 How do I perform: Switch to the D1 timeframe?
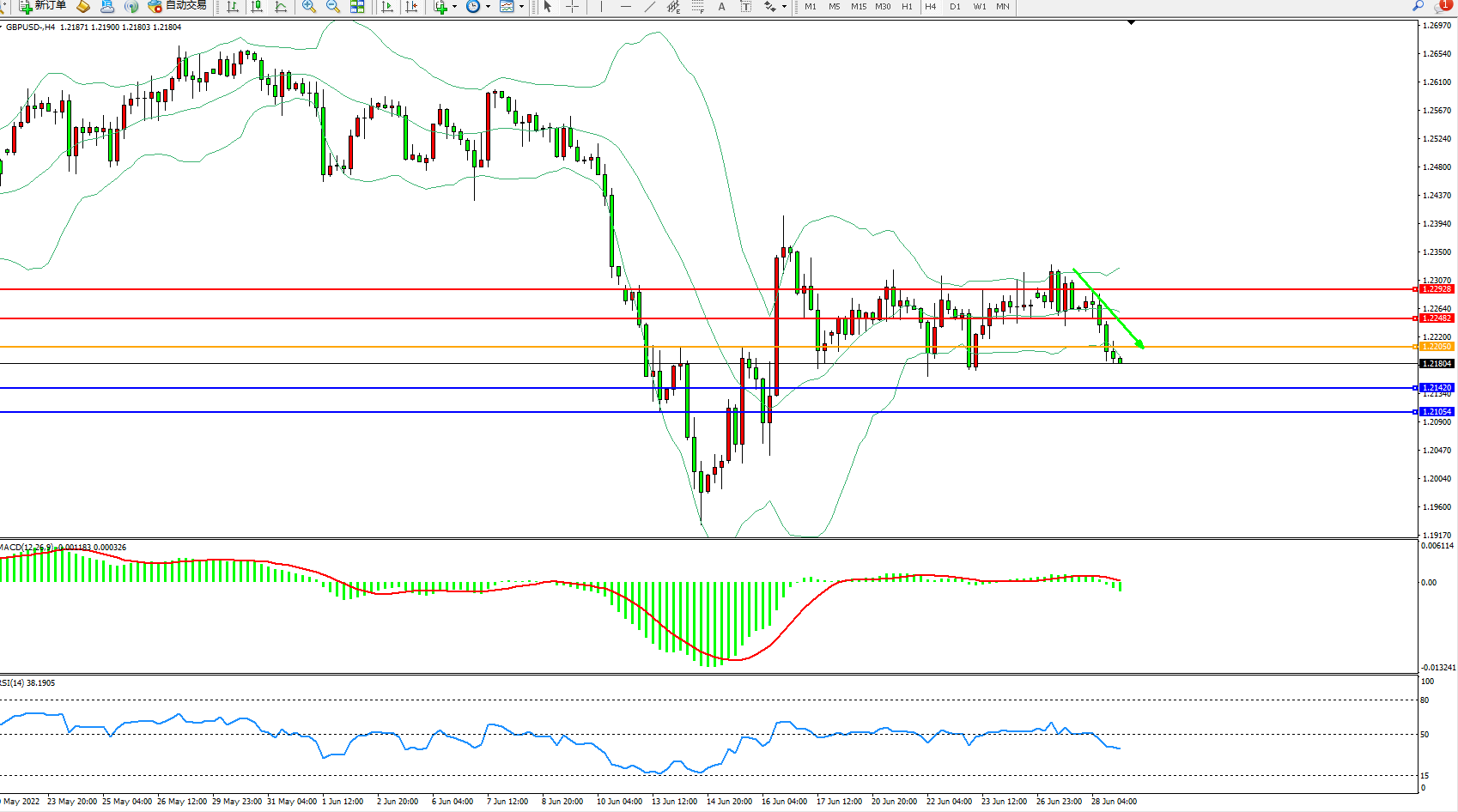pos(955,7)
